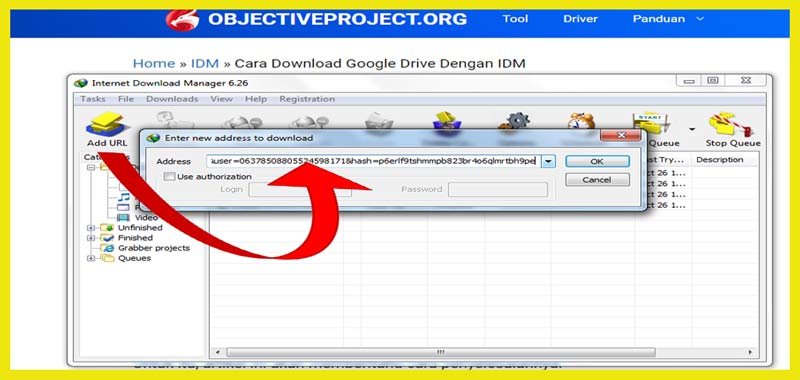
Task: Open the Tool link in site header
Action: (515, 19)
